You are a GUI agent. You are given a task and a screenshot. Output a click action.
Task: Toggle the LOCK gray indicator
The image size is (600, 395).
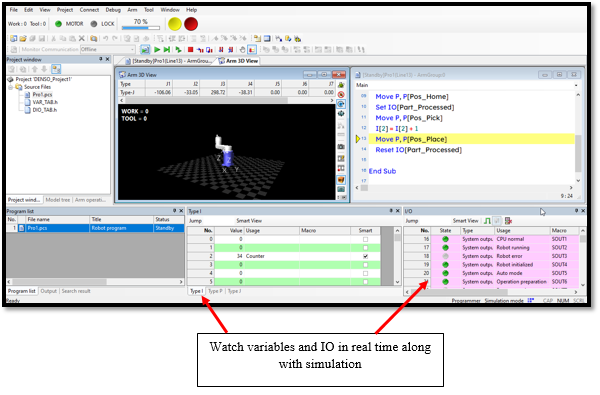click(x=94, y=24)
